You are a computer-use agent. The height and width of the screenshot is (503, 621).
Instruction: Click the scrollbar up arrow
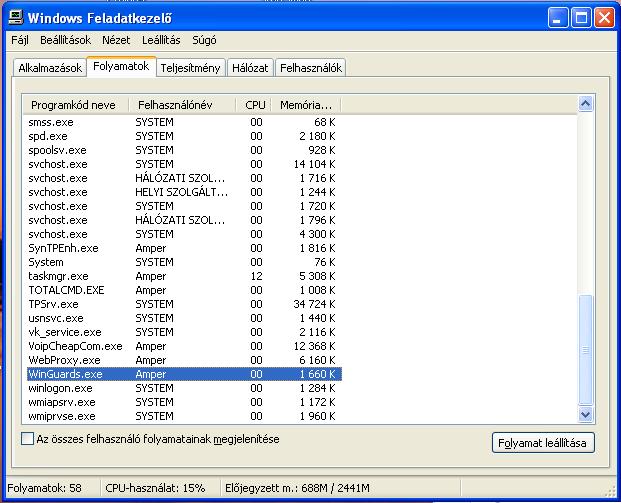coord(585,104)
